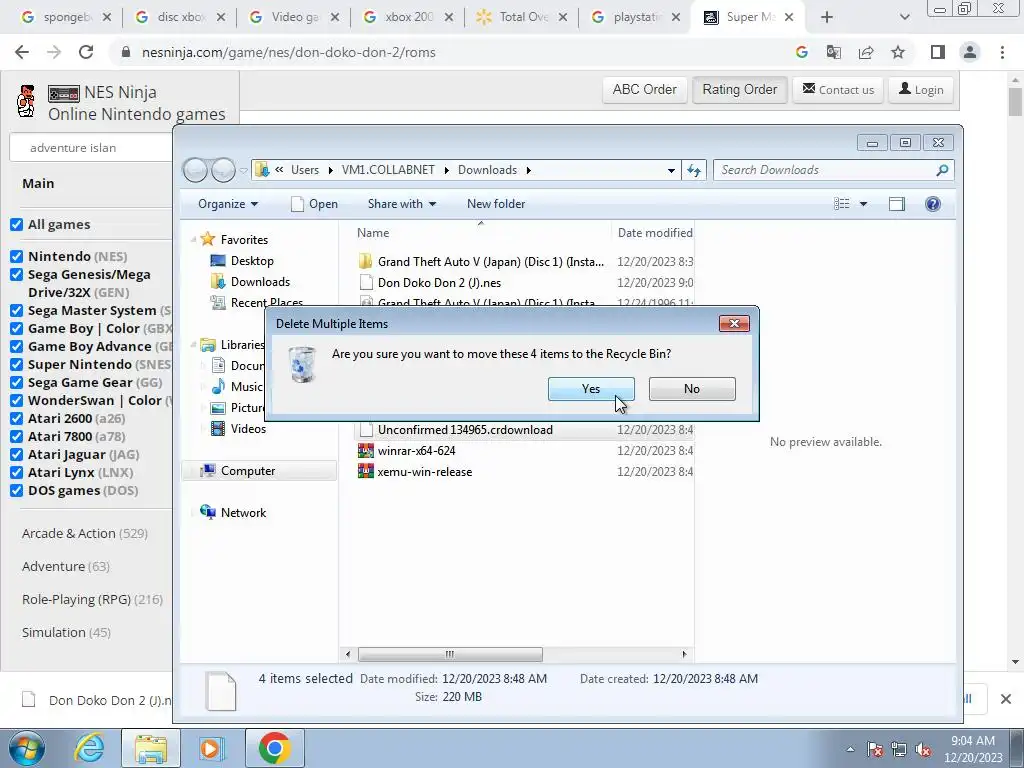Click Open in Explorer toolbar
This screenshot has width=1024, height=768.
(x=314, y=204)
